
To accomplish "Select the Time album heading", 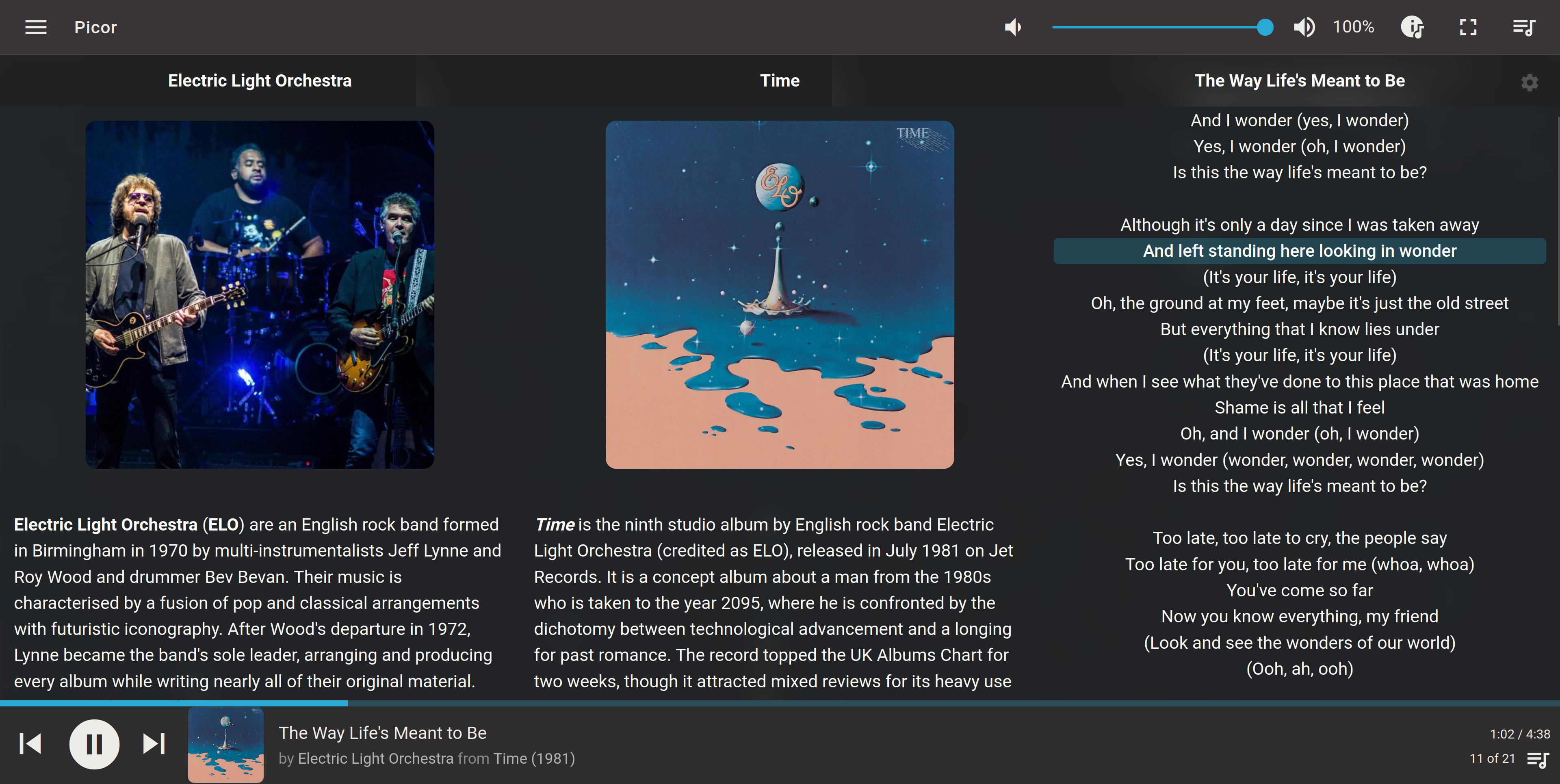I will tap(780, 80).
